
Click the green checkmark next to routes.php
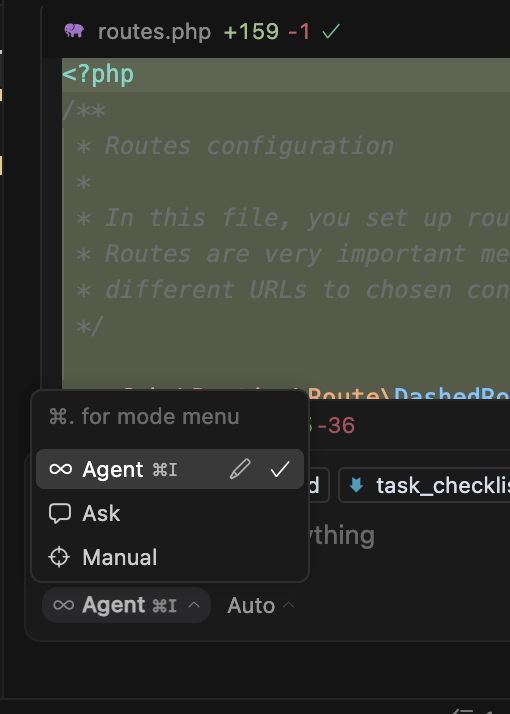331,31
